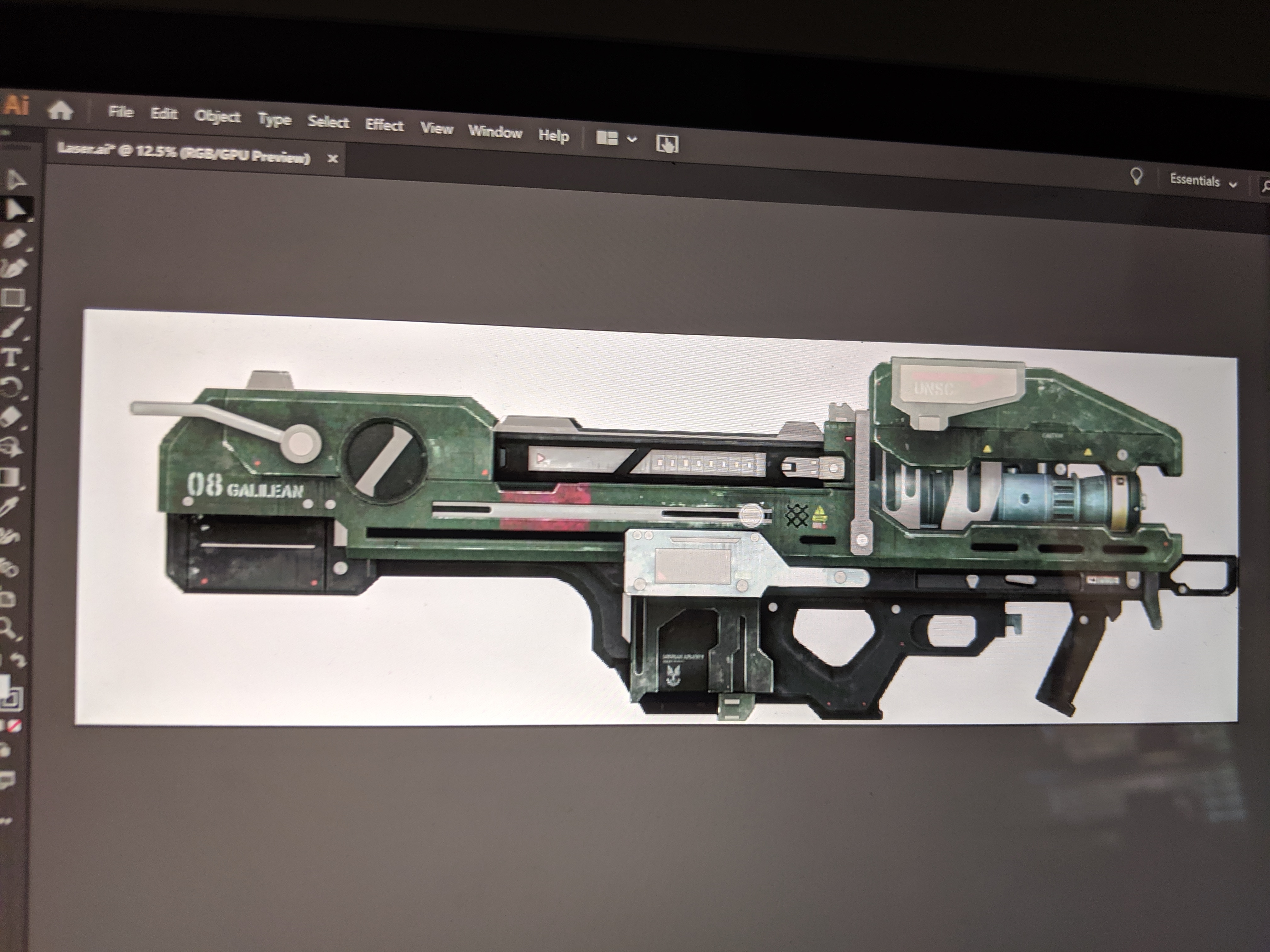The image size is (1270, 952).
Task: Open the lightbulb Learn icon
Action: (1136, 177)
